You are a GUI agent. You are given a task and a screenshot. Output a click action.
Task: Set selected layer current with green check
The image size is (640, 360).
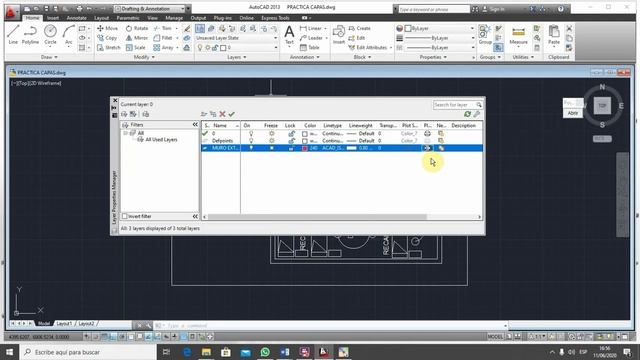click(x=231, y=114)
